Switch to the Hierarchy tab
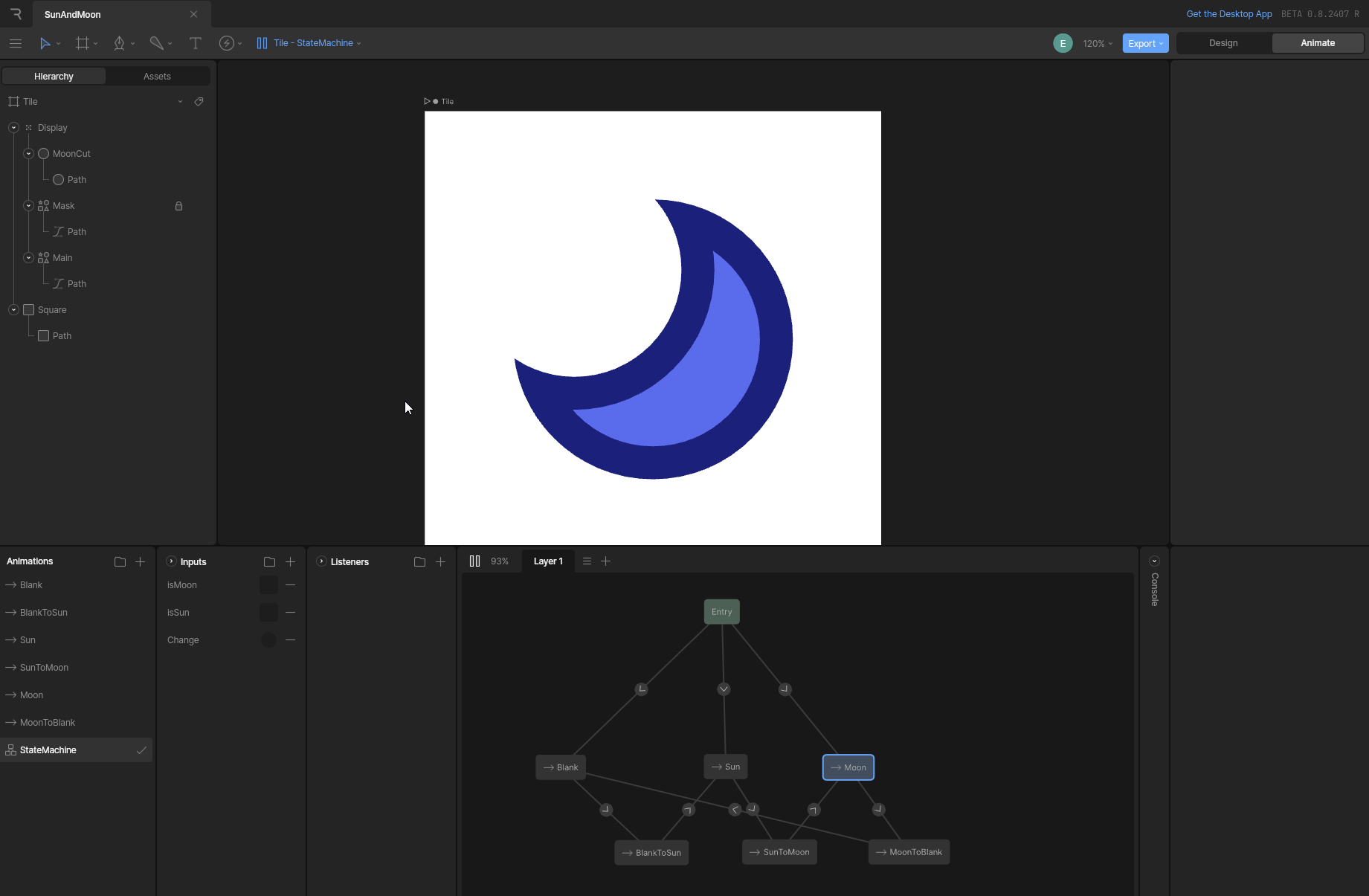The height and width of the screenshot is (896, 1369). [x=54, y=77]
